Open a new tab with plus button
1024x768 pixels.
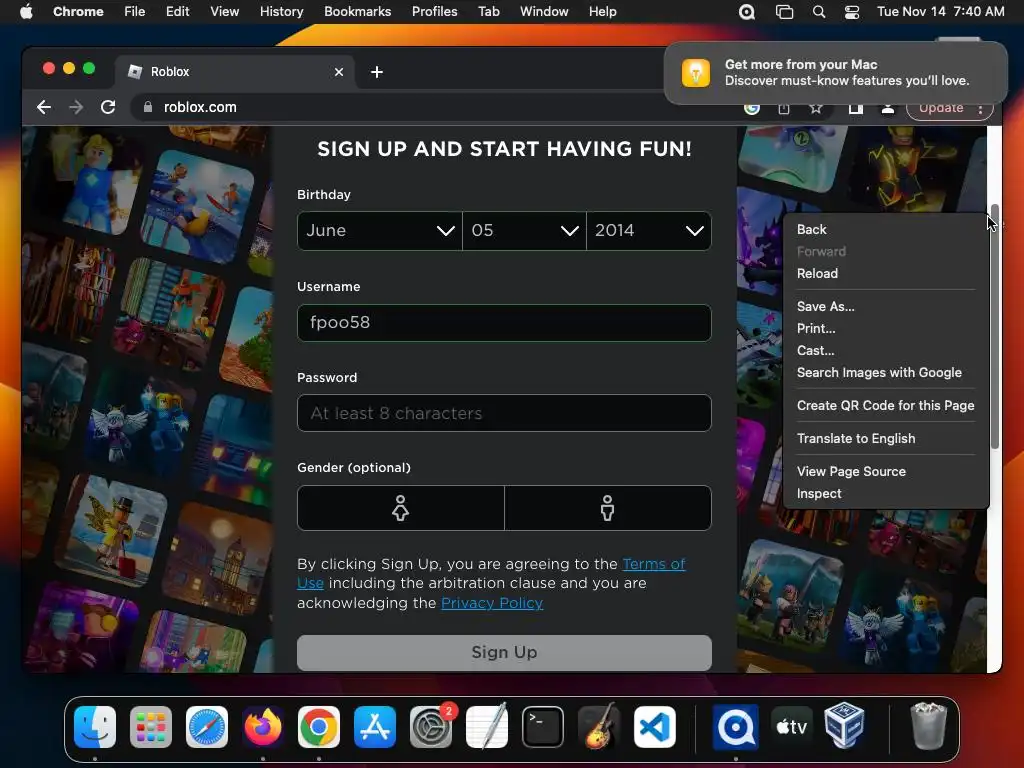pos(377,72)
